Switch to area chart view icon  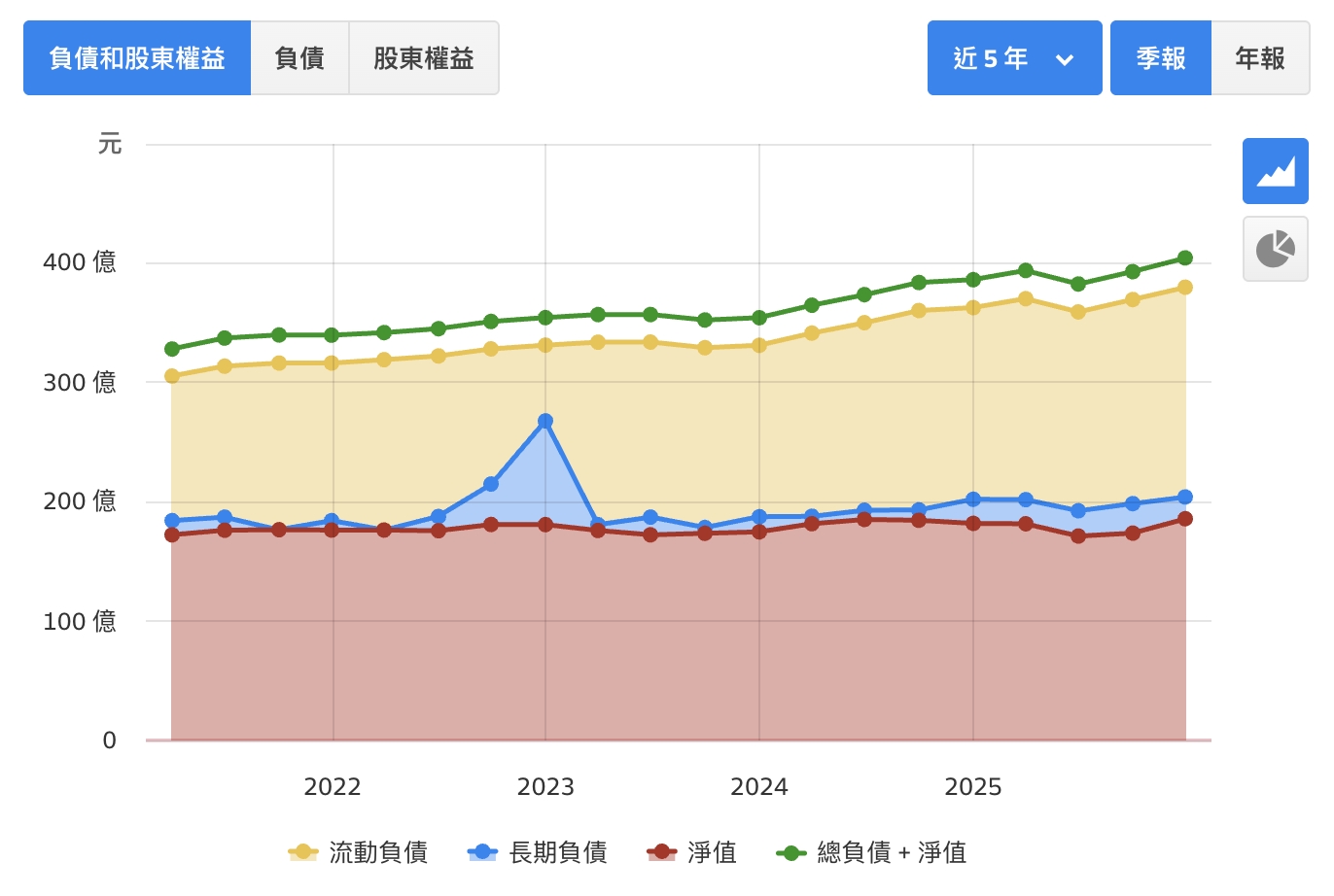tap(1275, 172)
